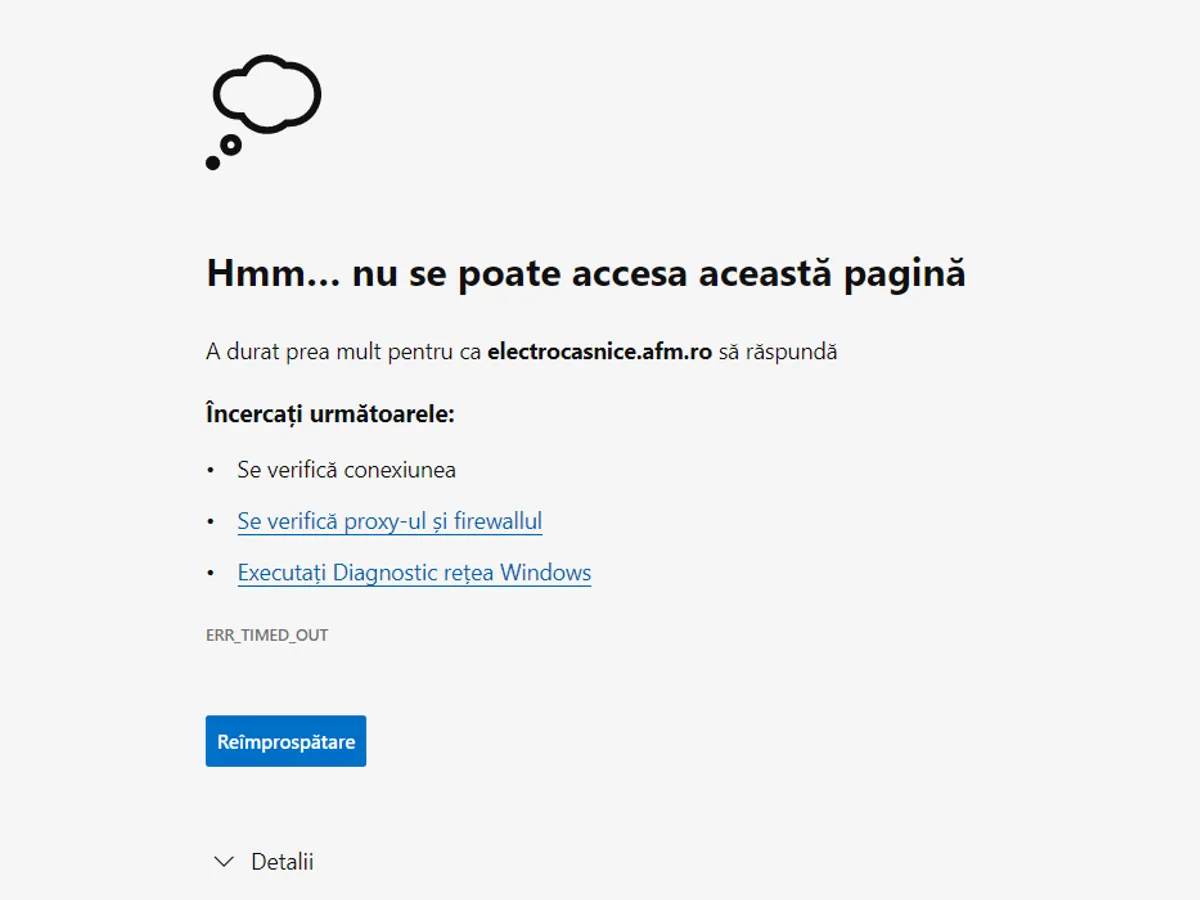Click the solid black dot below the cloud

click(x=212, y=163)
